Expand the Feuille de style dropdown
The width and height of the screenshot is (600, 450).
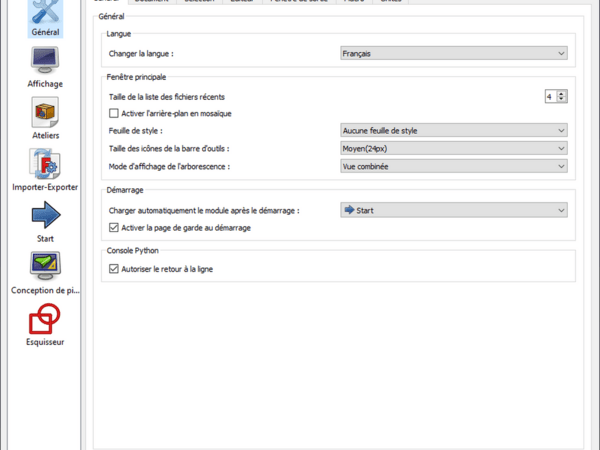[x=452, y=130]
